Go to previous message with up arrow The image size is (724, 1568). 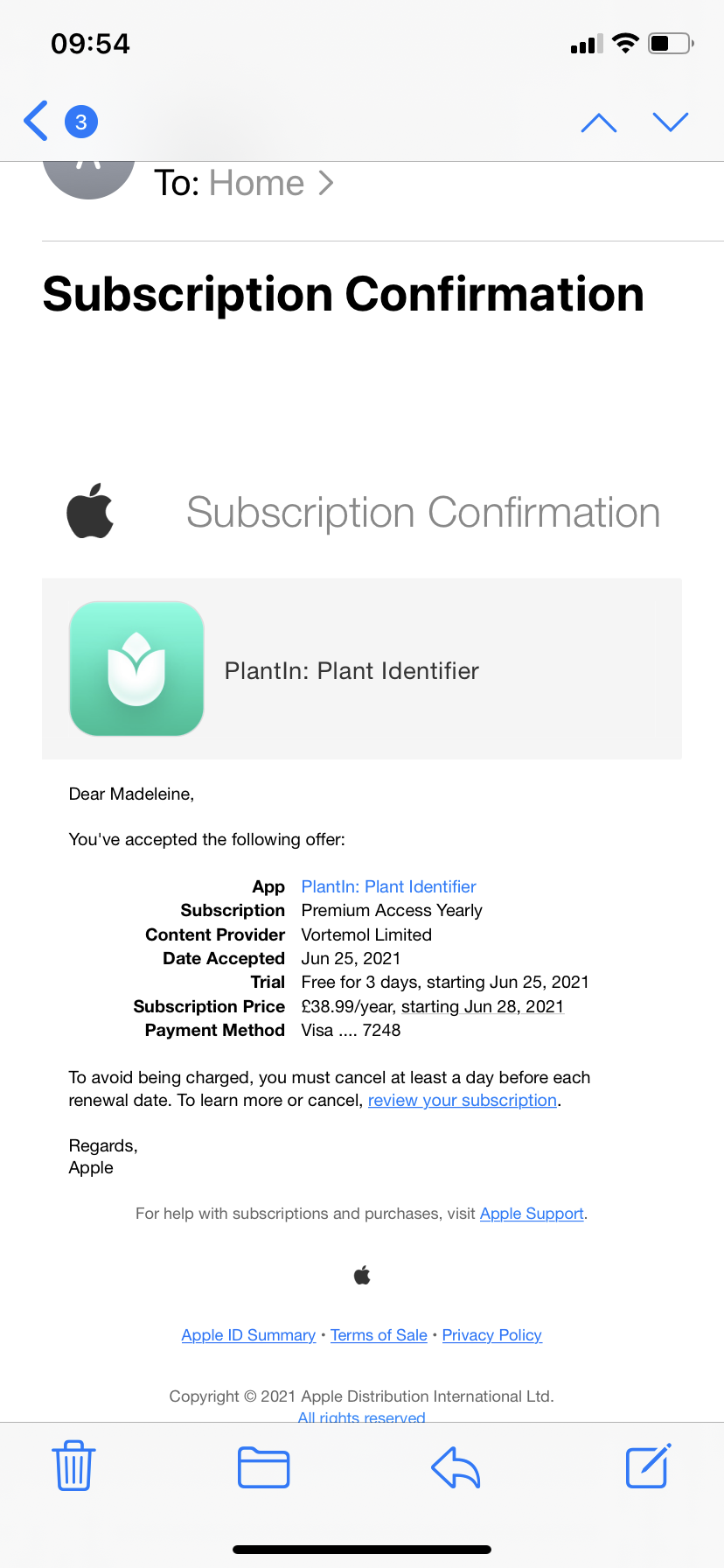tap(599, 122)
